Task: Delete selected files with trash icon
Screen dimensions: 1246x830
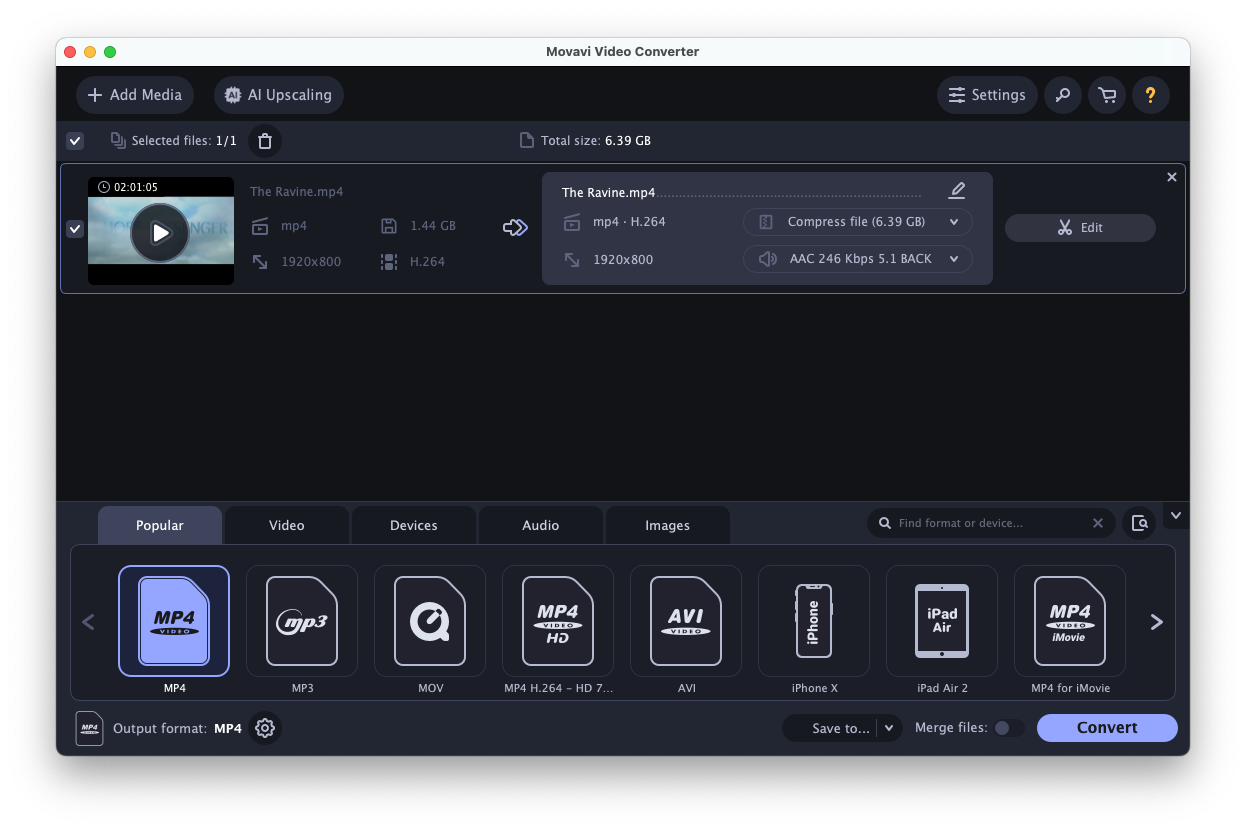Action: point(265,141)
